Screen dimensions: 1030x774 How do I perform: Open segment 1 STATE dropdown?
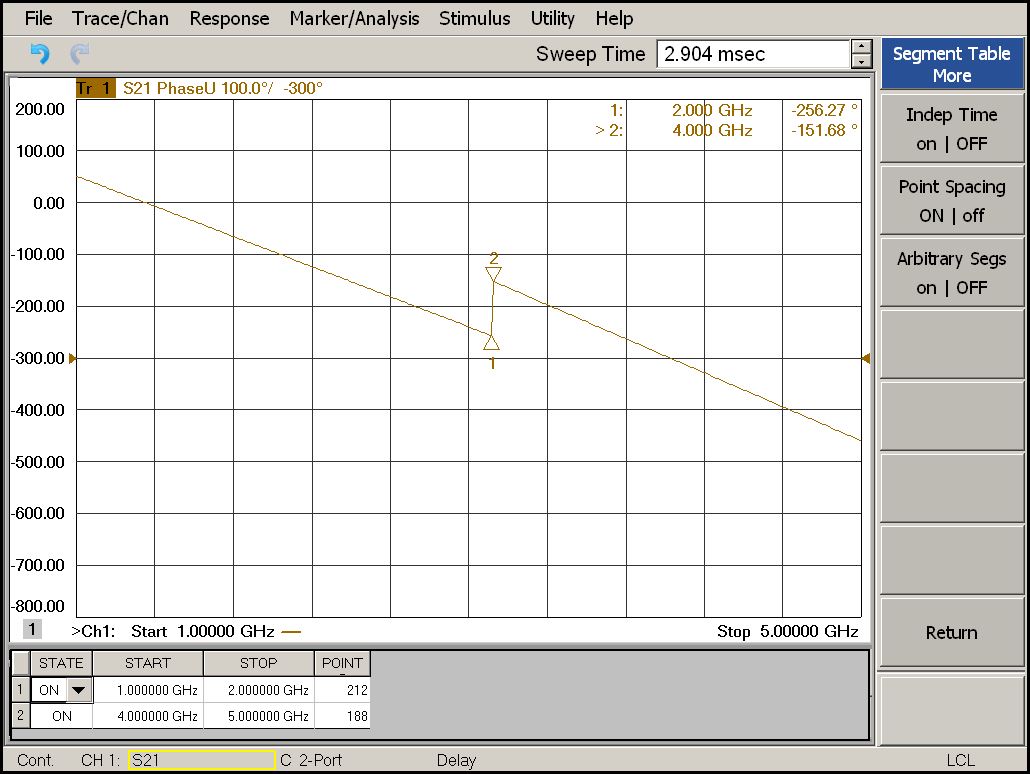76,690
